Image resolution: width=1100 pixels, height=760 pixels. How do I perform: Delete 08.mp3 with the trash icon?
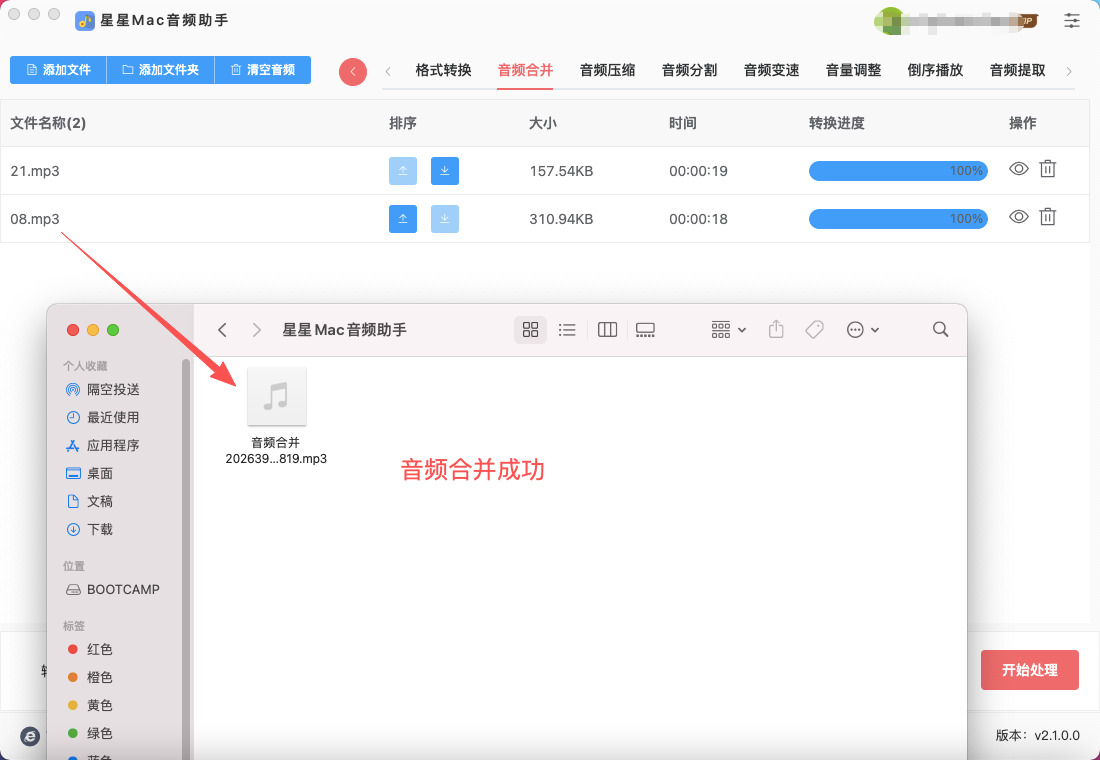pos(1047,216)
